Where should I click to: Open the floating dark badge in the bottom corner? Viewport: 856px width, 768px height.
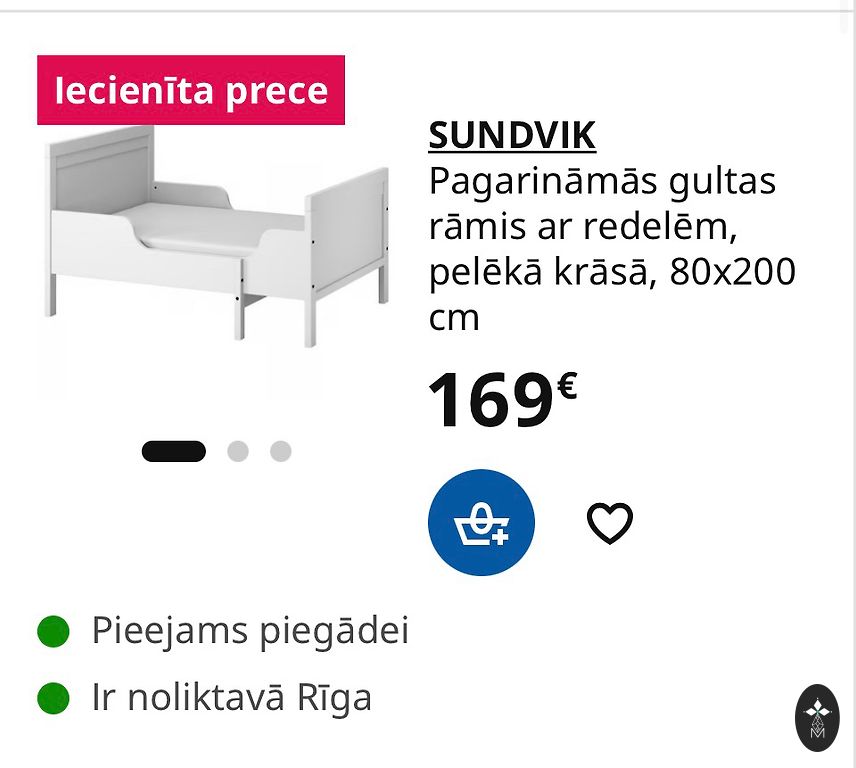(x=817, y=717)
